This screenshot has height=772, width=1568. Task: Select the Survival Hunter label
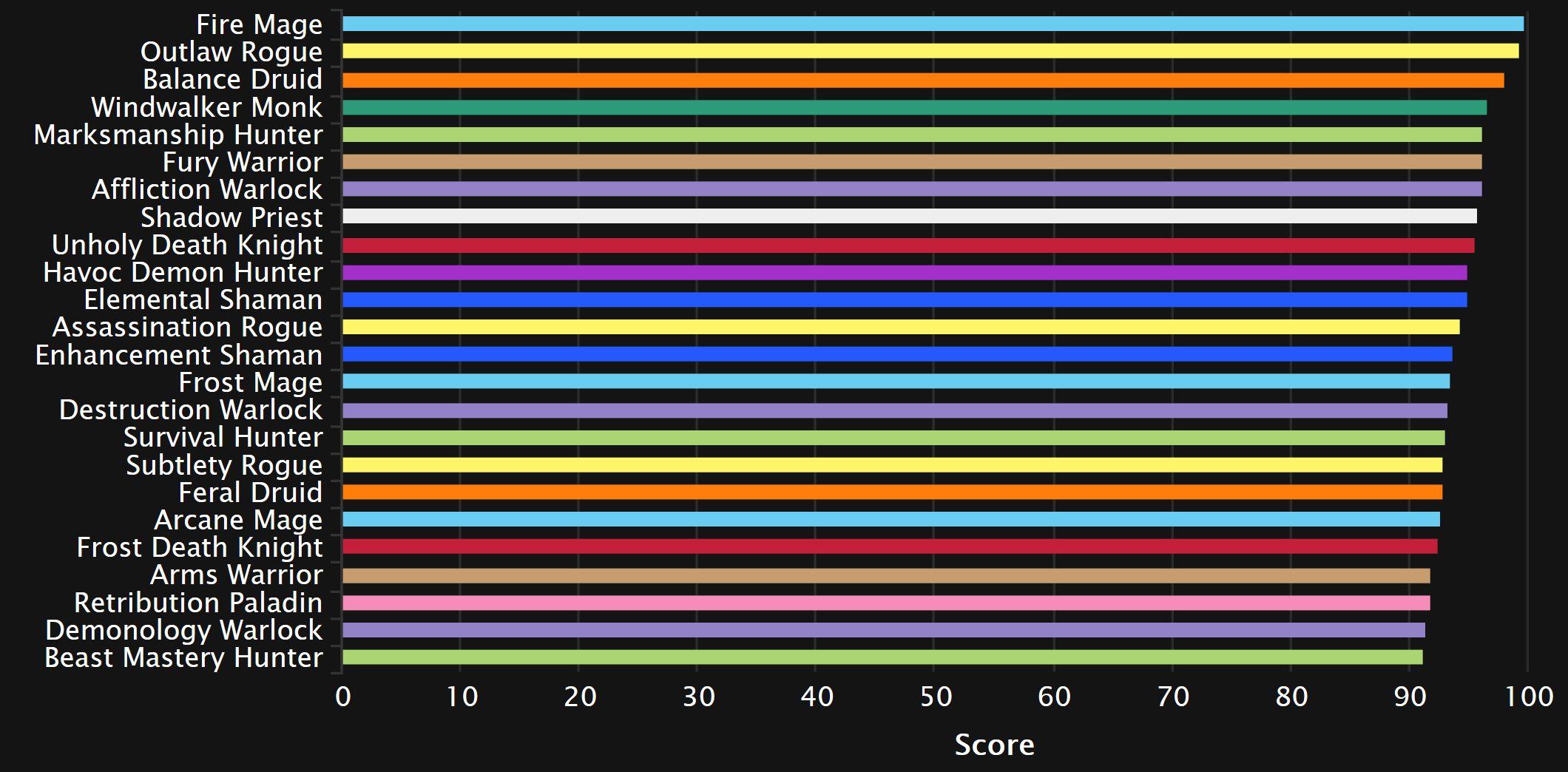pyautogui.click(x=223, y=437)
